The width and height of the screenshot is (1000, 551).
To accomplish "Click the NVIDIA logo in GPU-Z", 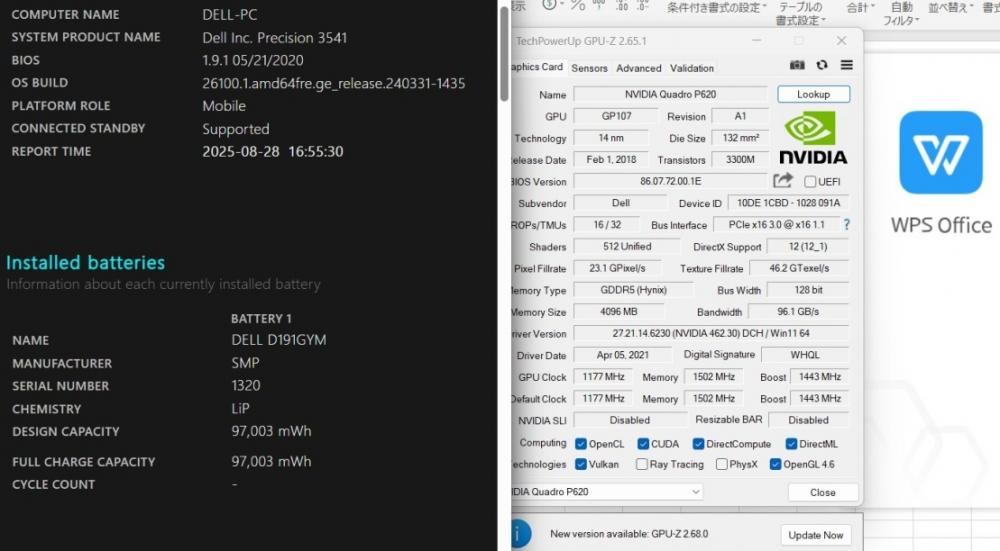I will (813, 138).
